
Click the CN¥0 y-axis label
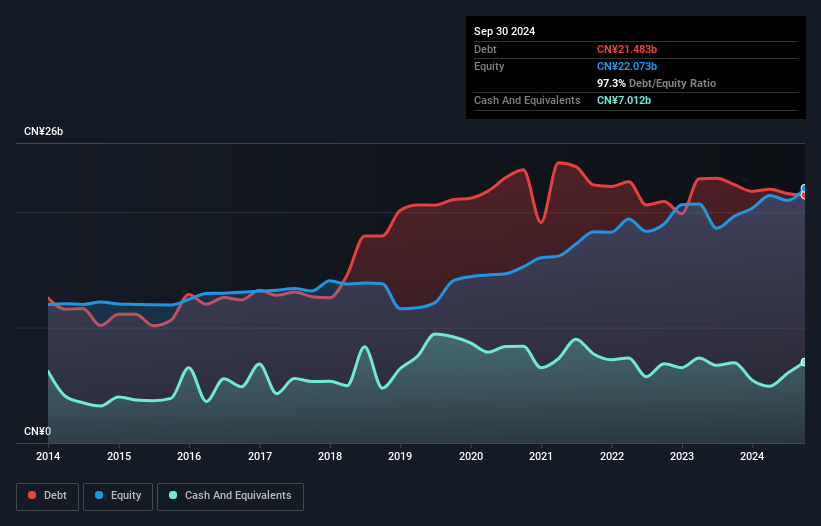[x=35, y=432]
